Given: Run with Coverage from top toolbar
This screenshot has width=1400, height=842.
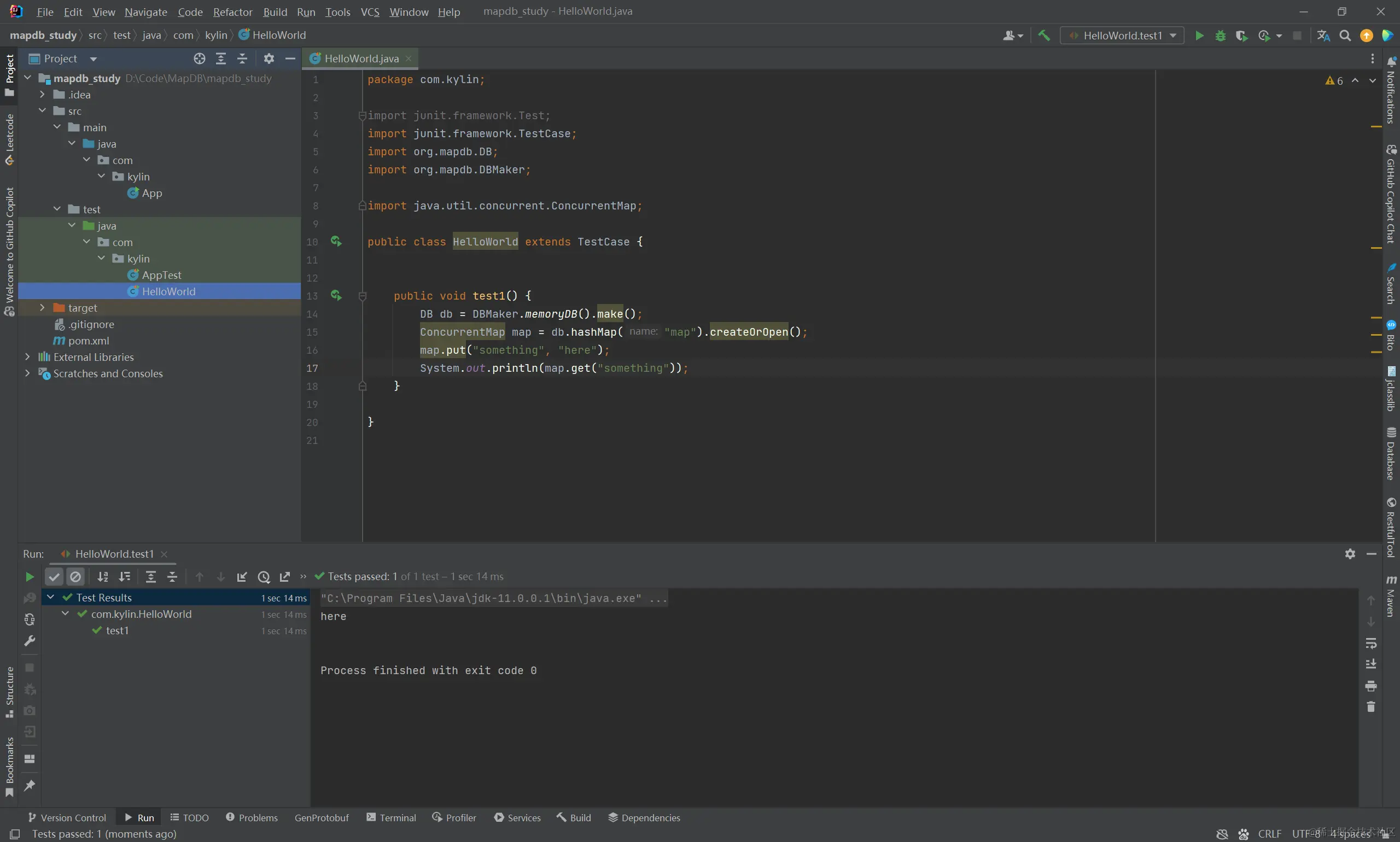Looking at the screenshot, I should [1241, 35].
